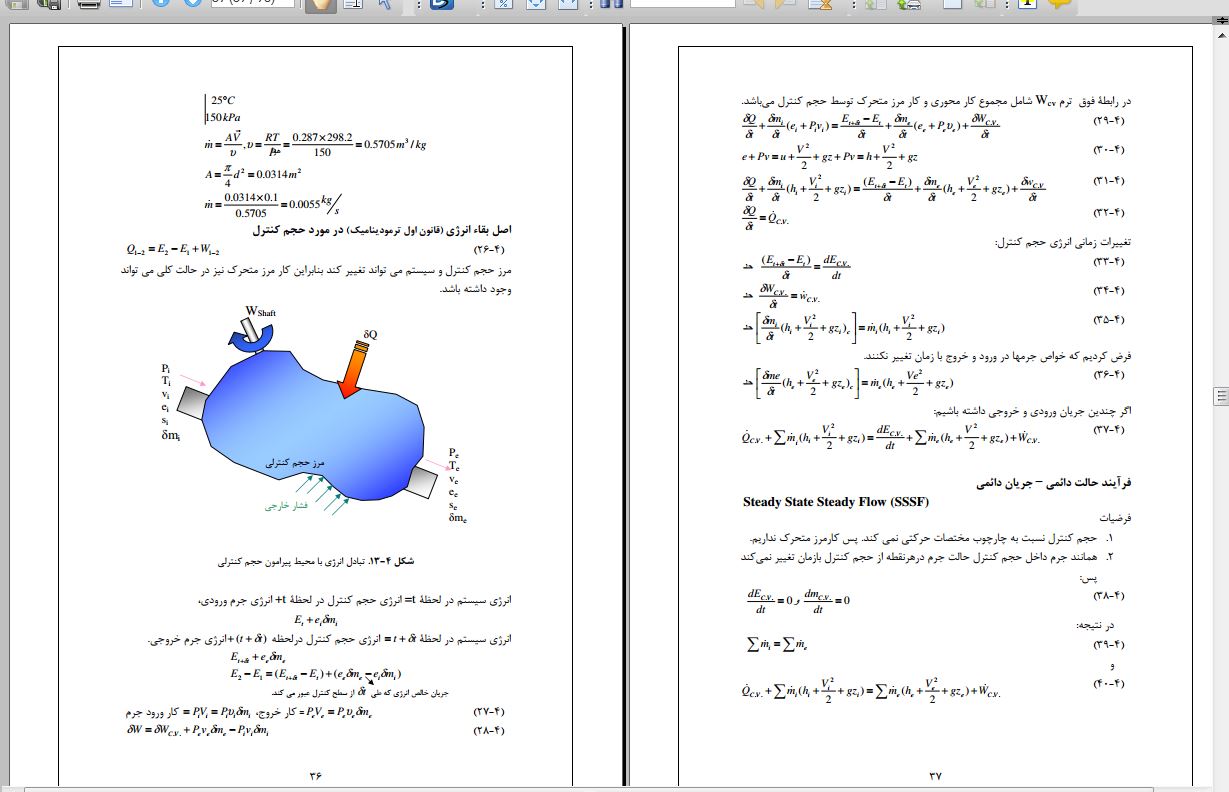
Task: Click the Find Next arrow icon
Action: click(x=786, y=5)
